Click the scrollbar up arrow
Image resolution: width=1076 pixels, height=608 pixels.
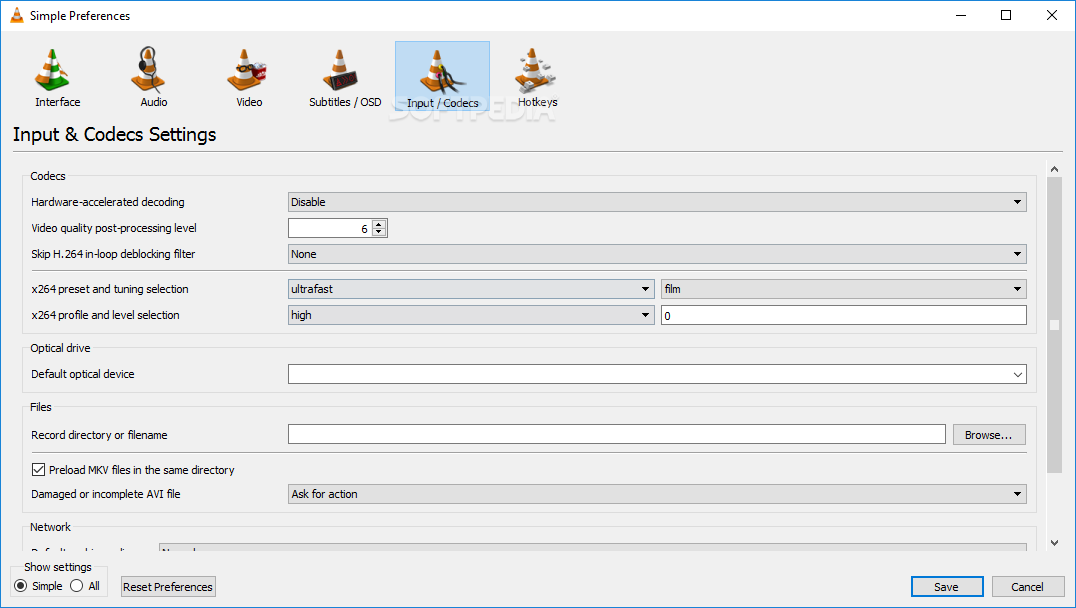click(1054, 169)
